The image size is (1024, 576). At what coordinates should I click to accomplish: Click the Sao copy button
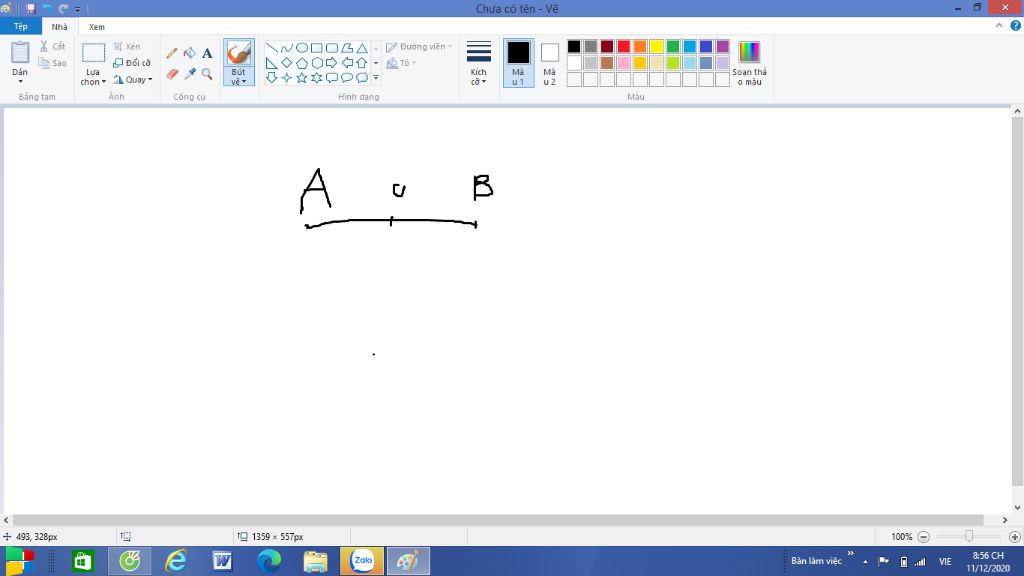[x=52, y=63]
